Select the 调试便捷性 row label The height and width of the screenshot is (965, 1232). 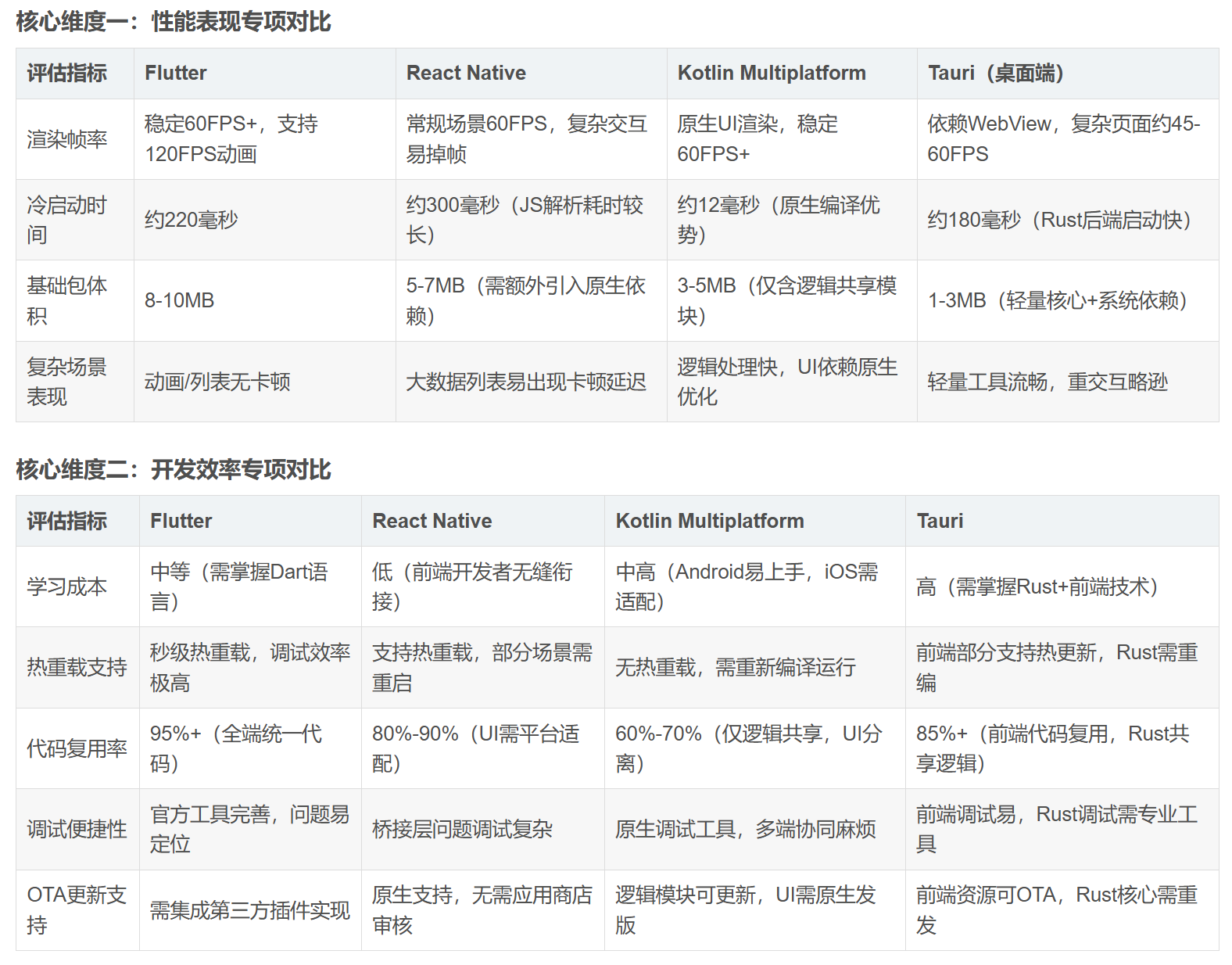77,829
